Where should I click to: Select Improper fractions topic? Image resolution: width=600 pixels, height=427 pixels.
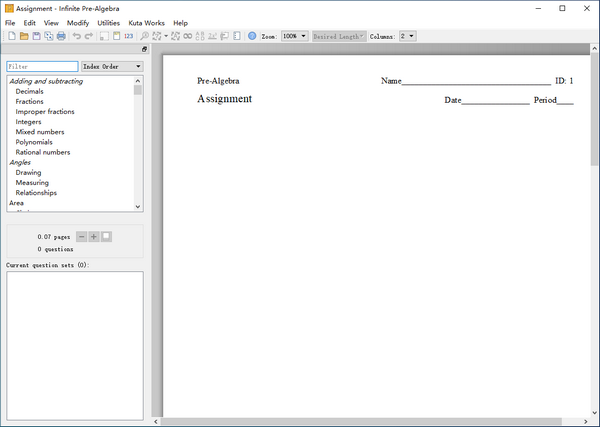(x=45, y=112)
